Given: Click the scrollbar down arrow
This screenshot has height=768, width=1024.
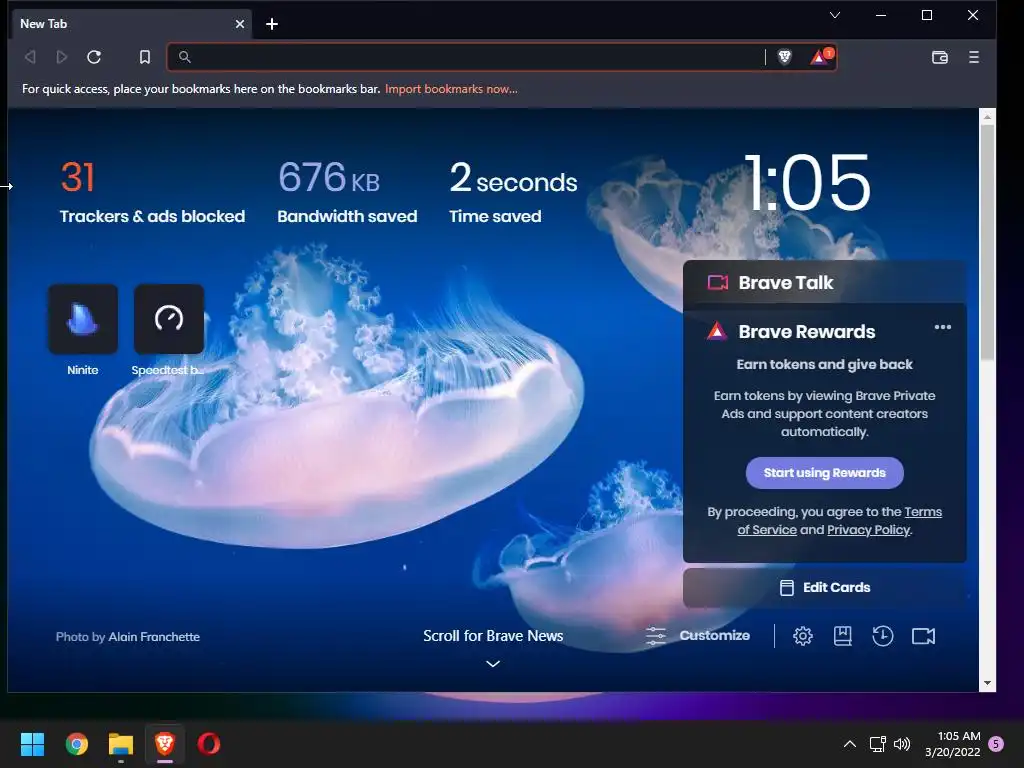Looking at the screenshot, I should pyautogui.click(x=987, y=683).
